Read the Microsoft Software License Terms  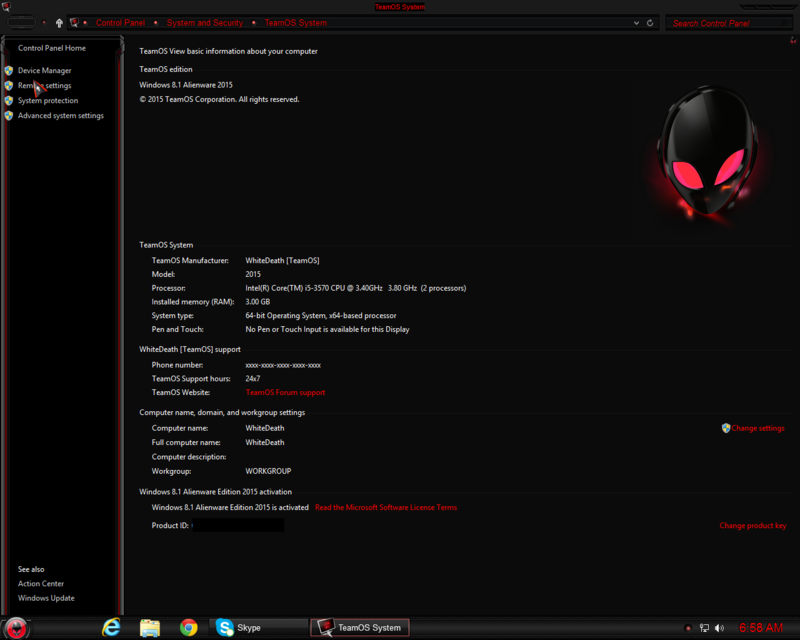tap(386, 507)
